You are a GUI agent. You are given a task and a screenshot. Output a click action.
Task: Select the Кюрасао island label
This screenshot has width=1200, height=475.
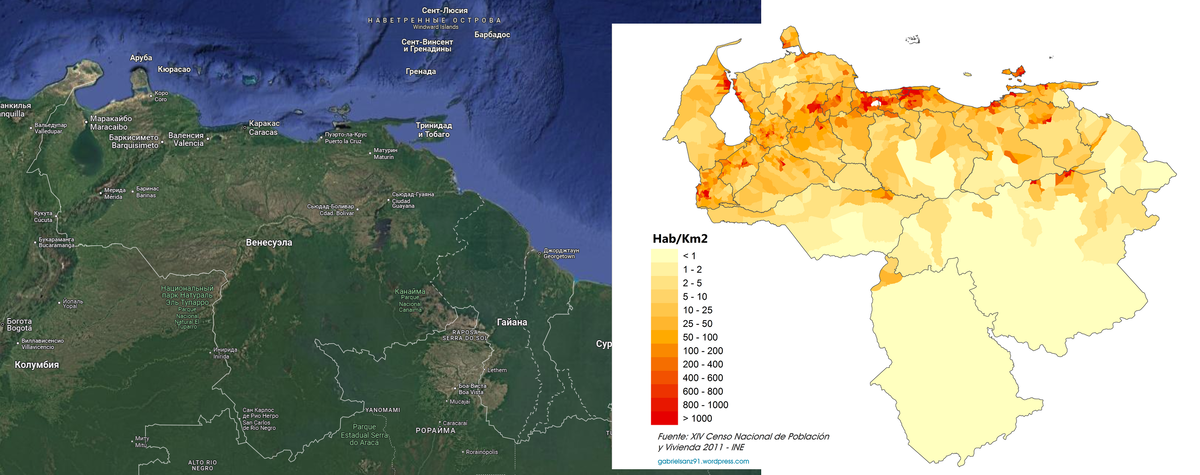[x=175, y=70]
